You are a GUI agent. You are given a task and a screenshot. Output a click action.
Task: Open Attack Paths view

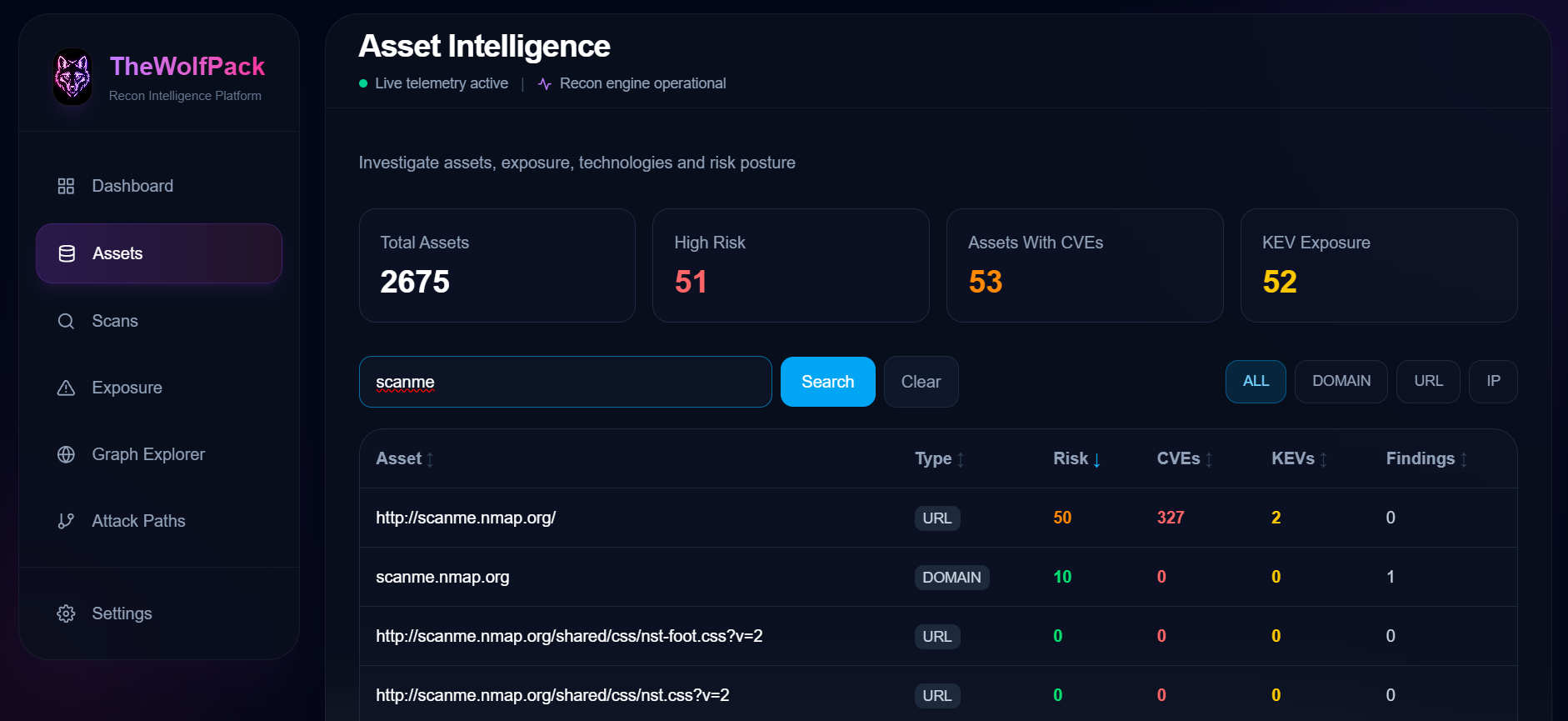click(x=159, y=521)
